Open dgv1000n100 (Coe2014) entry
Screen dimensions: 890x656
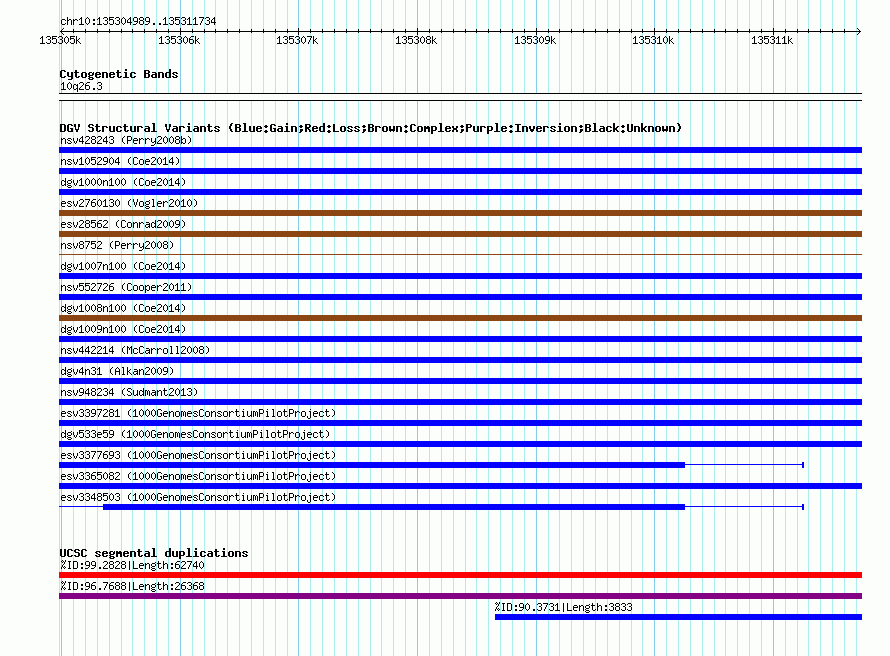[123, 182]
